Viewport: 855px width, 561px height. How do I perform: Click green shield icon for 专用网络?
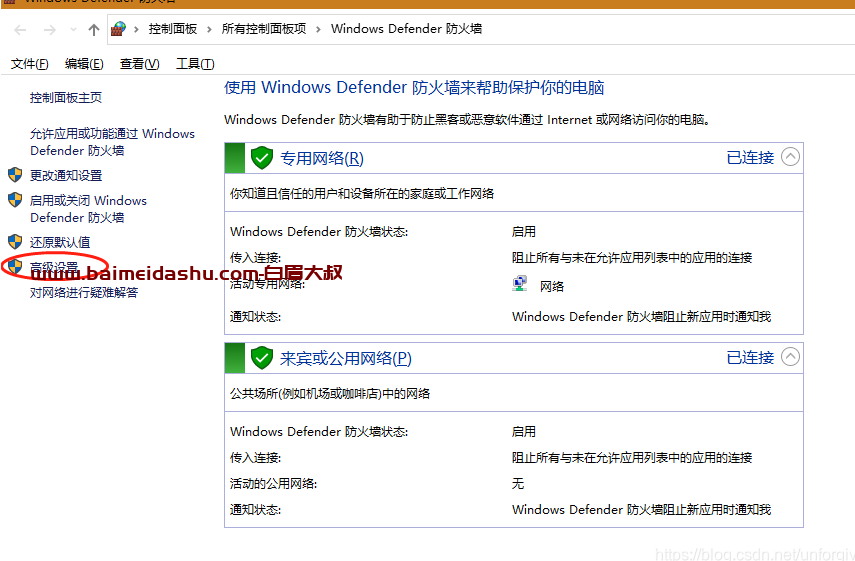click(x=262, y=158)
